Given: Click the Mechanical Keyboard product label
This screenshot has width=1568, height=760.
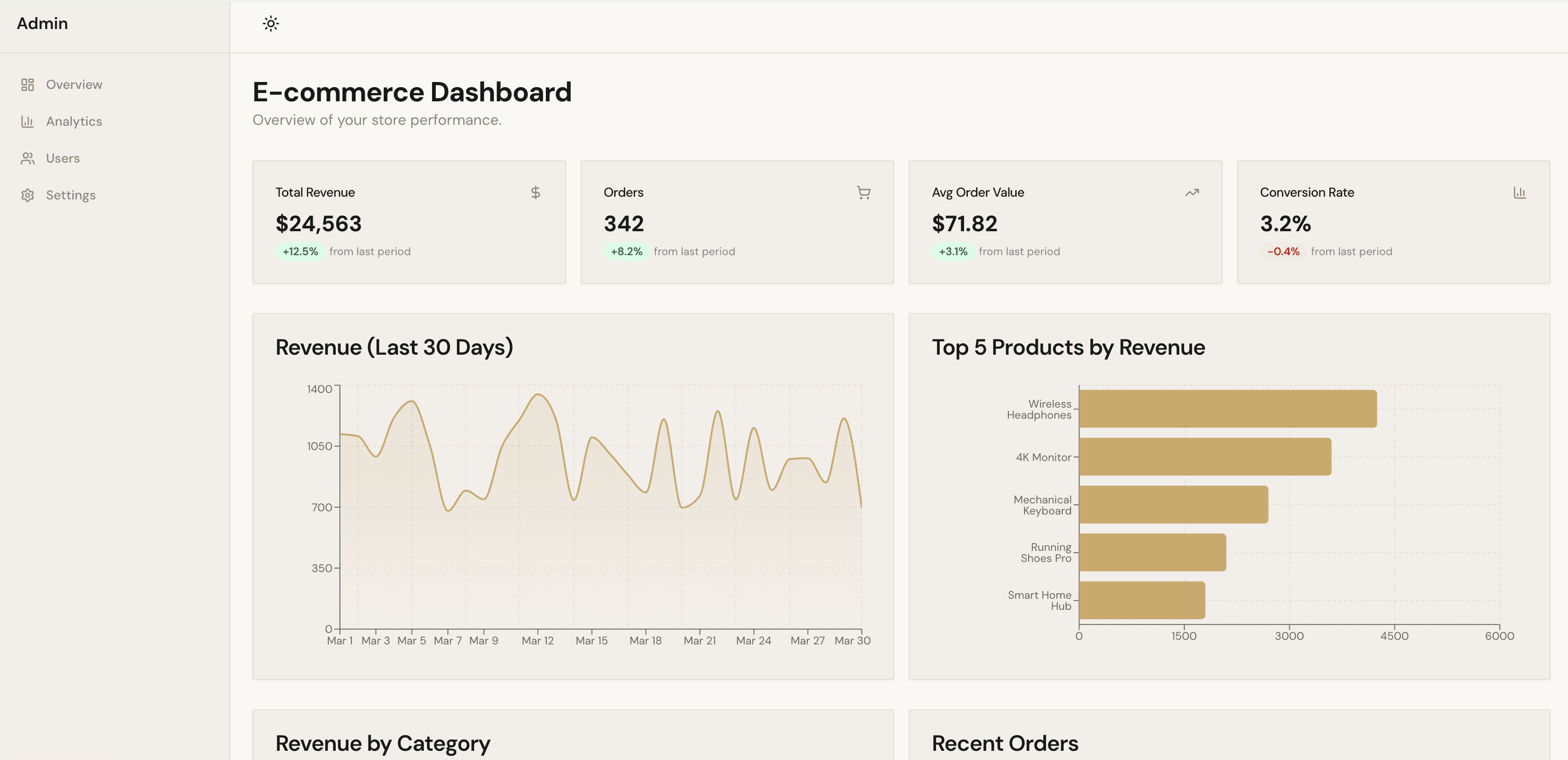Looking at the screenshot, I should tap(1042, 505).
